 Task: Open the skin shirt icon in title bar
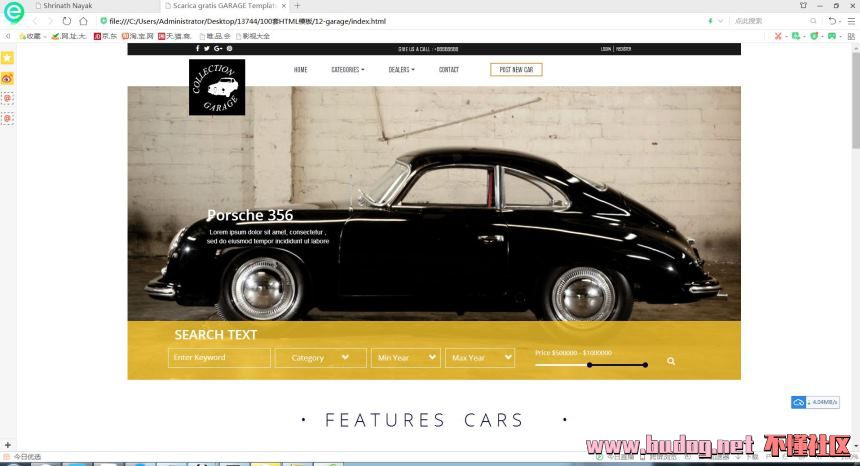click(804, 5)
